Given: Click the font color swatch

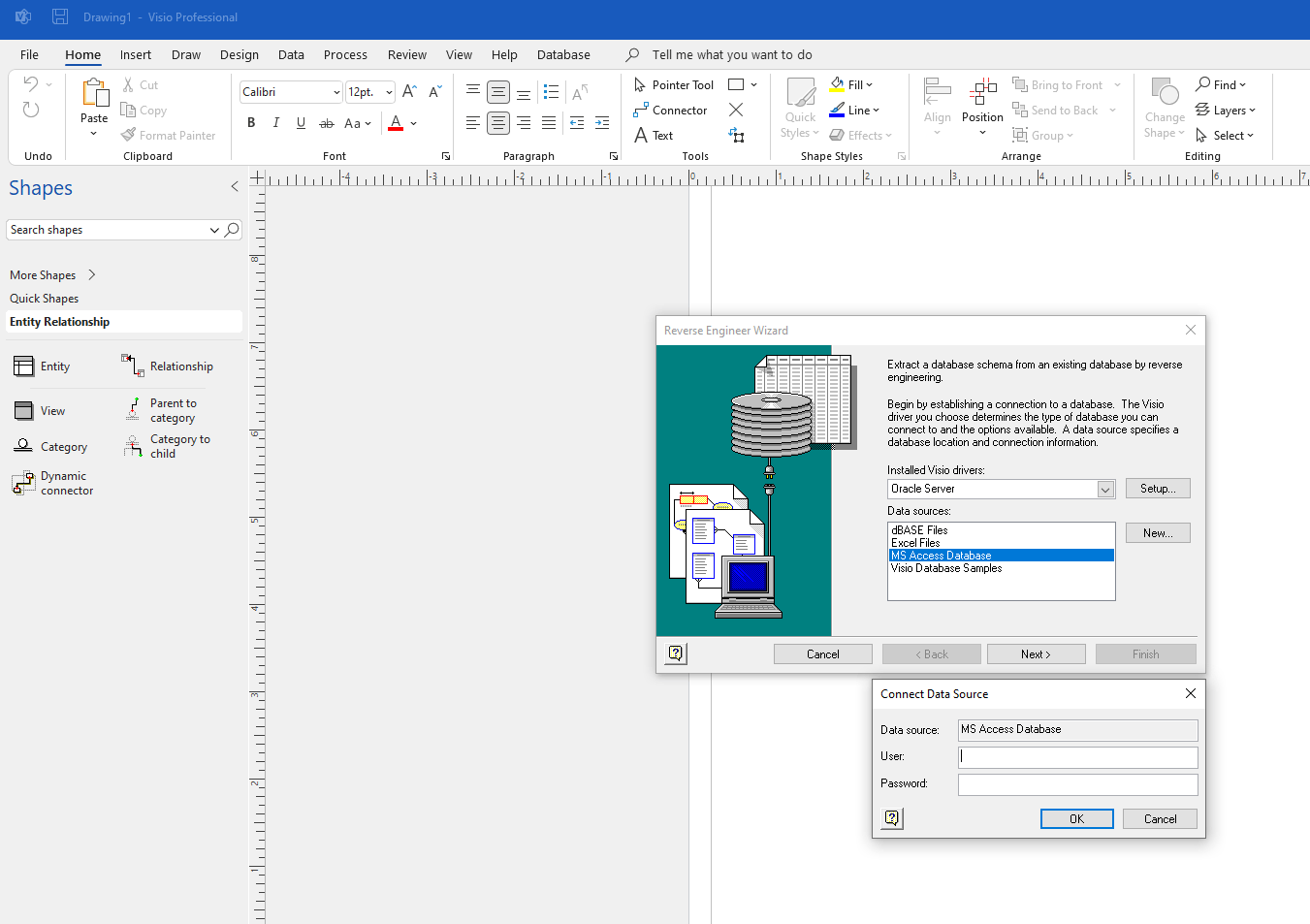Looking at the screenshot, I should [396, 123].
